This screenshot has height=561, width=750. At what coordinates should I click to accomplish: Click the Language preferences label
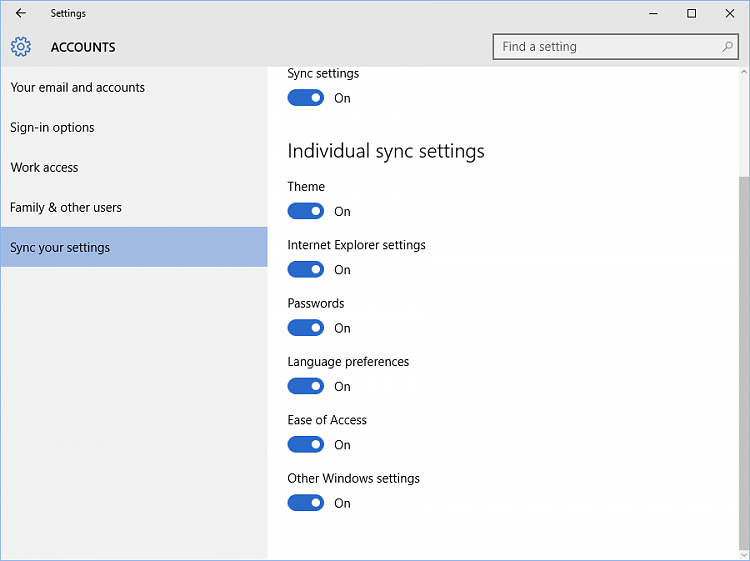[x=348, y=362]
